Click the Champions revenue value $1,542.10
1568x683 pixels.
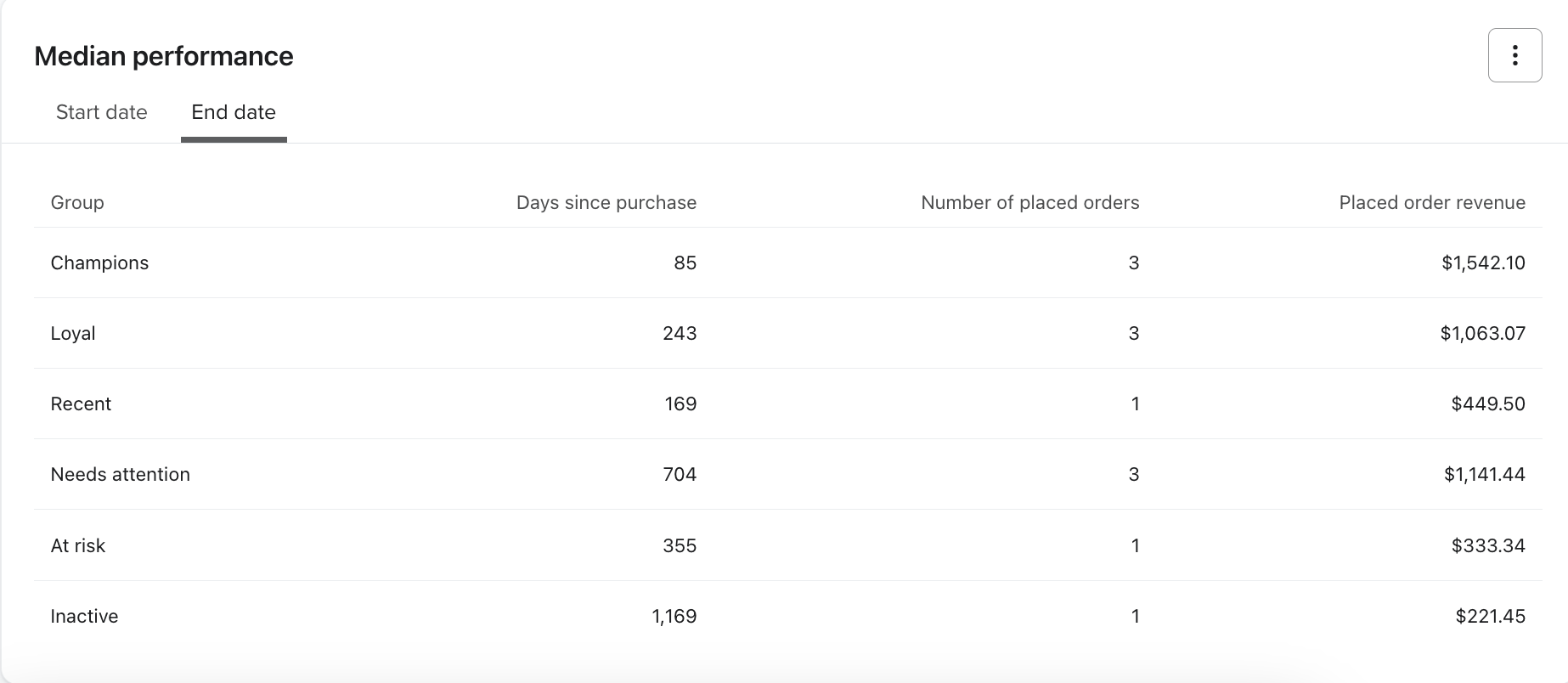1483,262
